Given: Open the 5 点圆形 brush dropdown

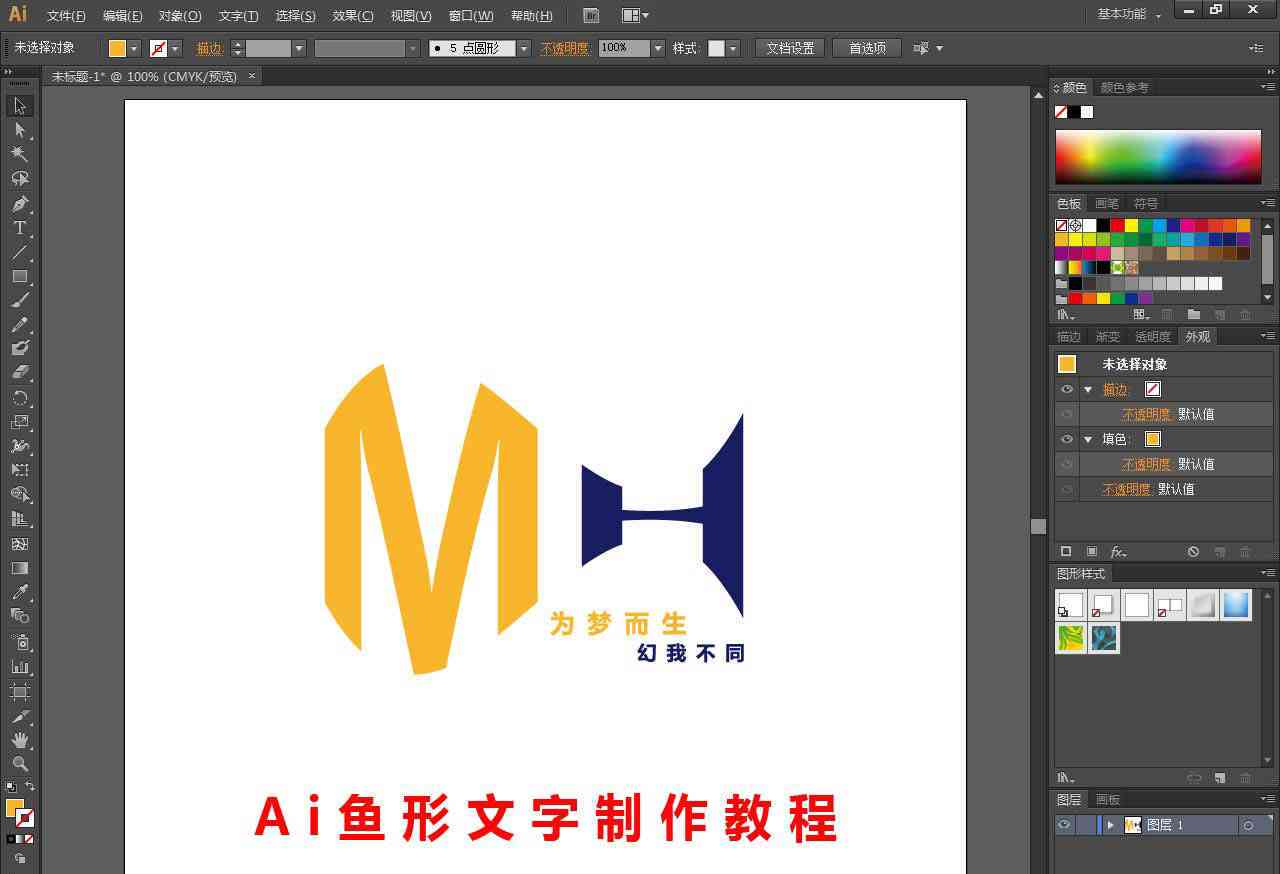Looking at the screenshot, I should pyautogui.click(x=524, y=48).
